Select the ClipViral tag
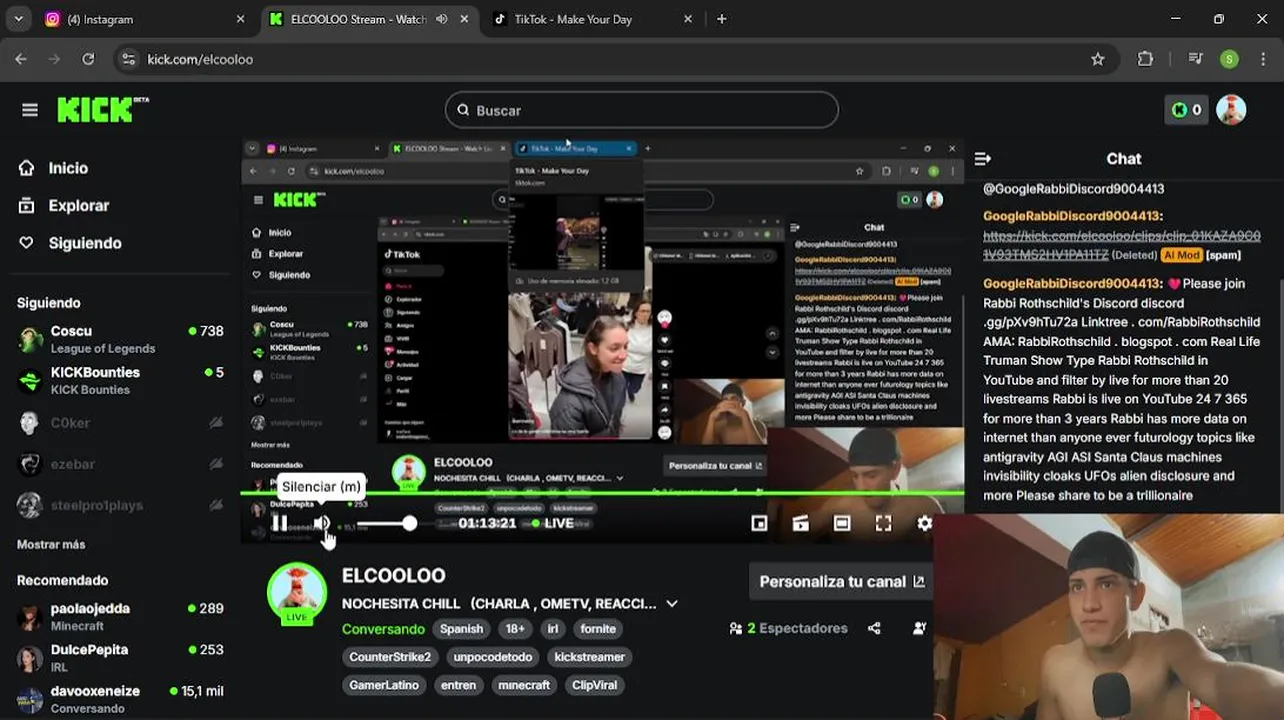This screenshot has height=720, width=1284. point(595,685)
